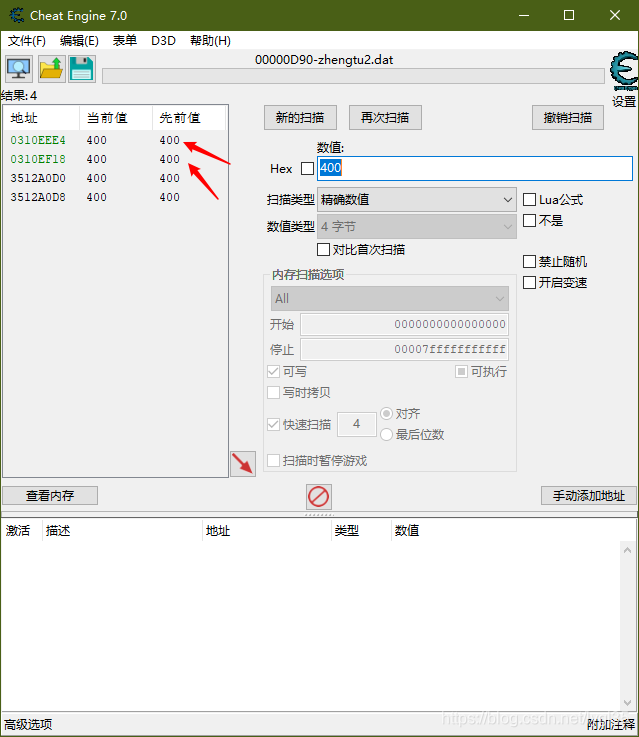
Task: Click the 新的扫描 button
Action: 300,118
